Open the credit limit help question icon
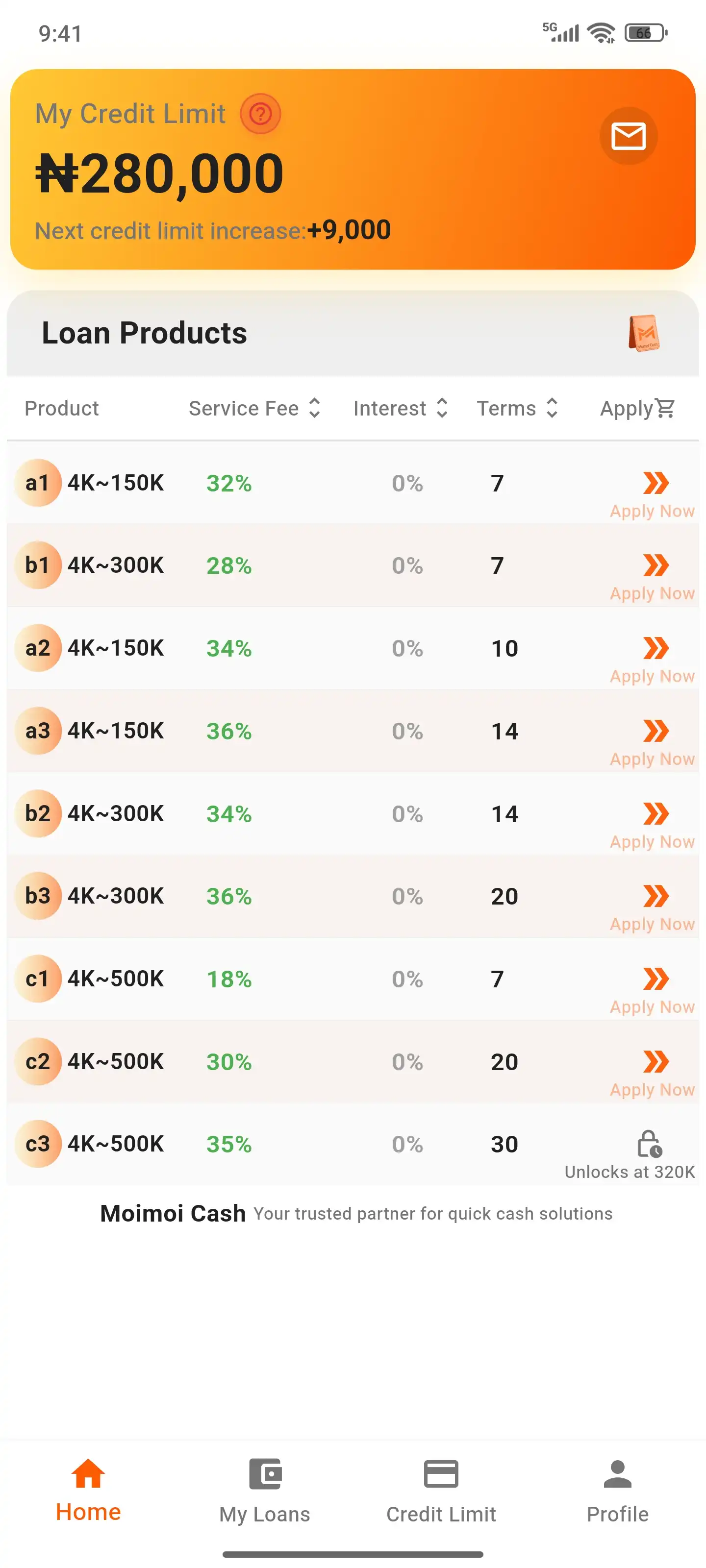 click(260, 114)
